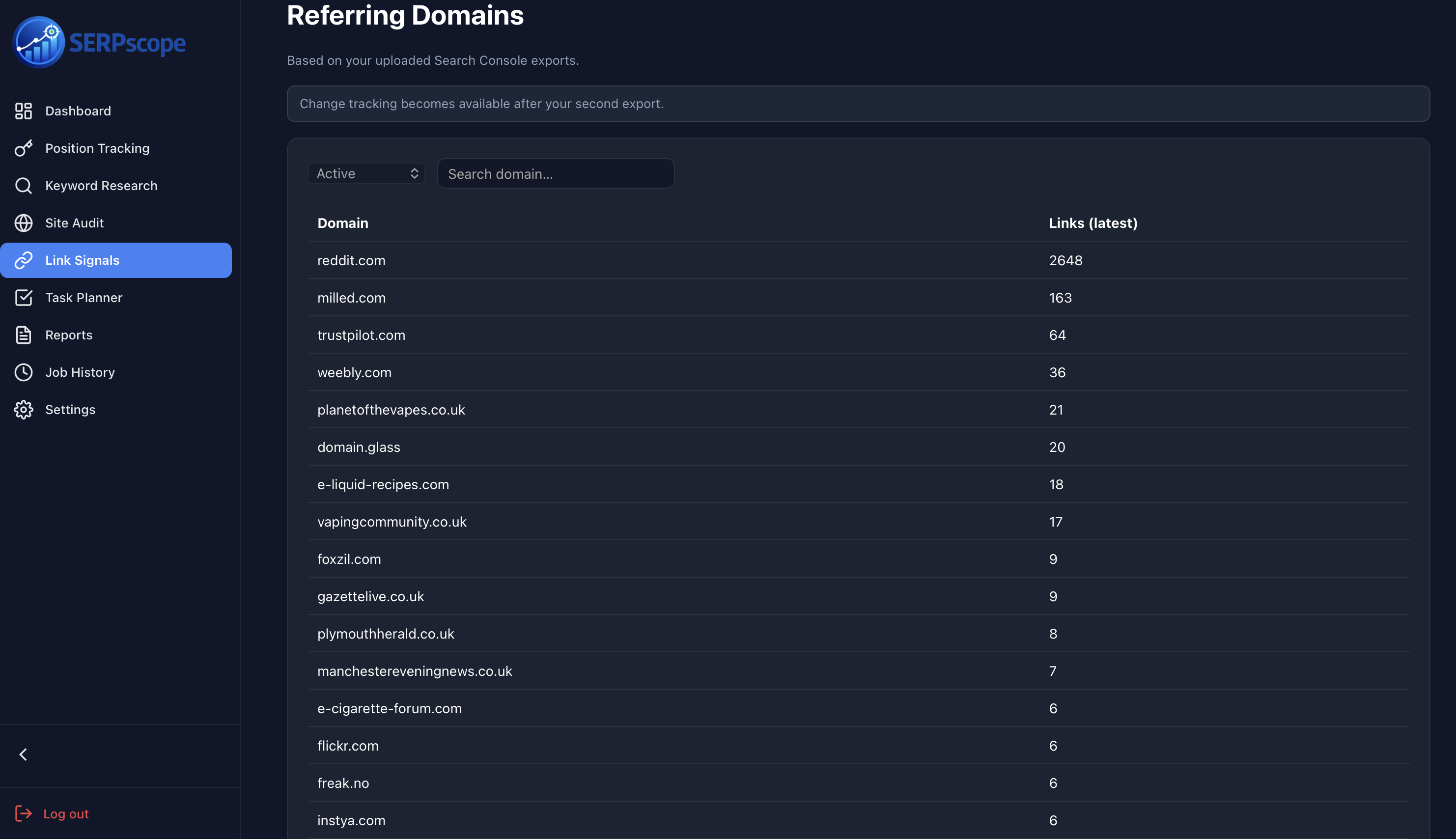Sort by the Links (latest) column
Viewport: 1456px width, 839px height.
click(1092, 223)
